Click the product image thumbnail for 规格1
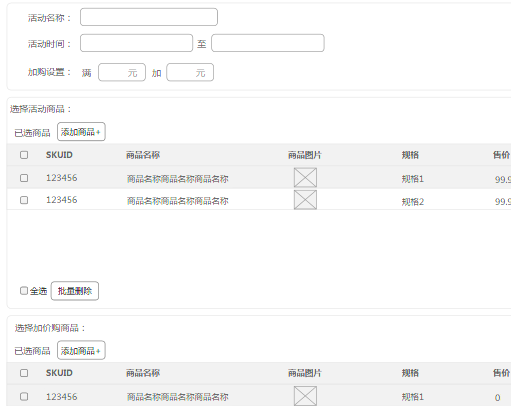 [305, 178]
